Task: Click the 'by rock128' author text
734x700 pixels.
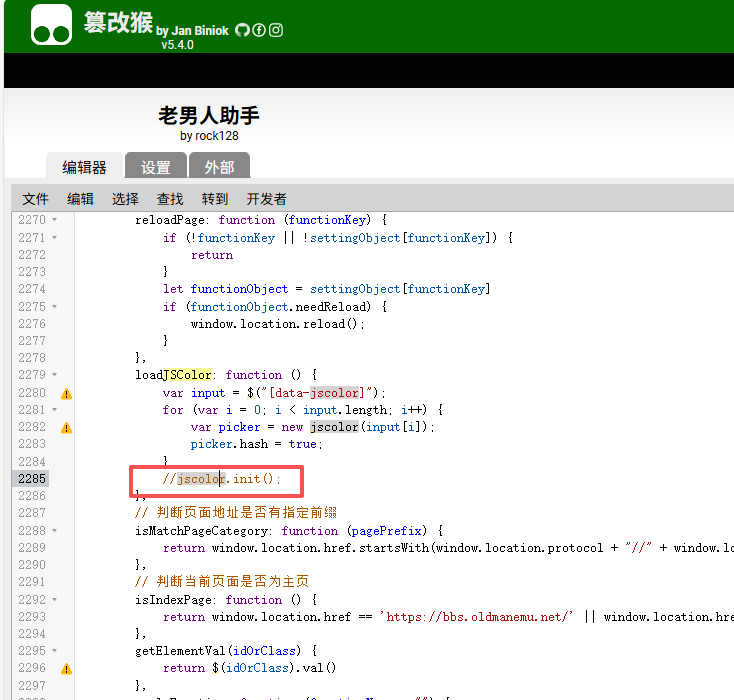Action: click(209, 136)
